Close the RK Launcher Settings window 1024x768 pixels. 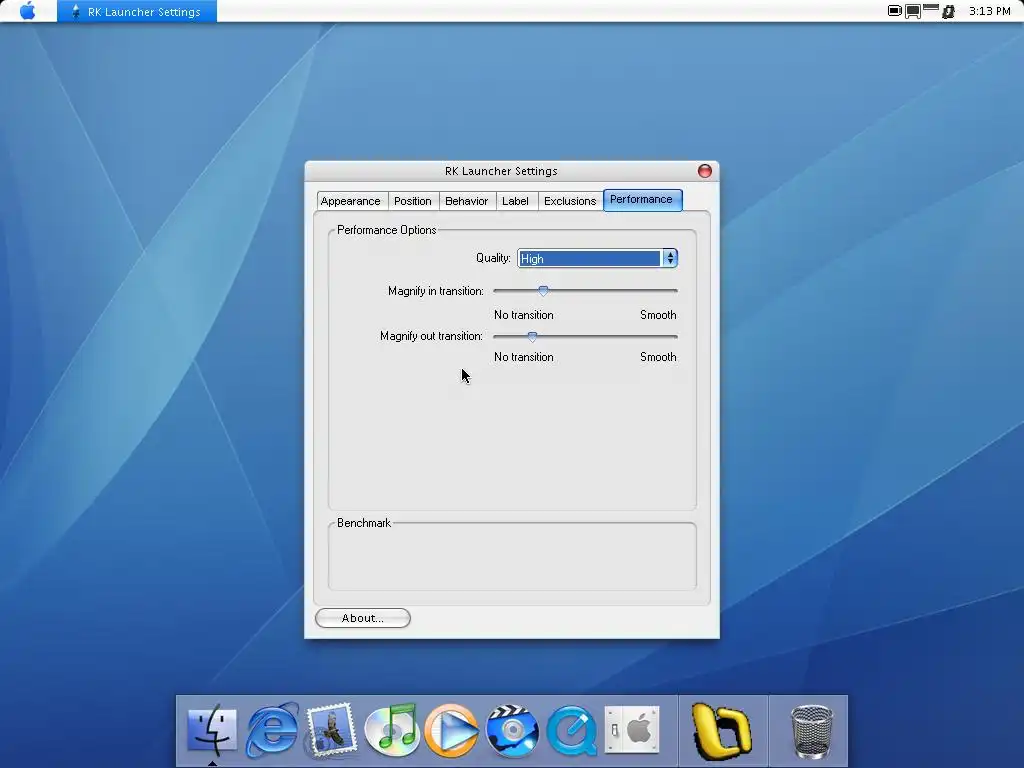[705, 171]
